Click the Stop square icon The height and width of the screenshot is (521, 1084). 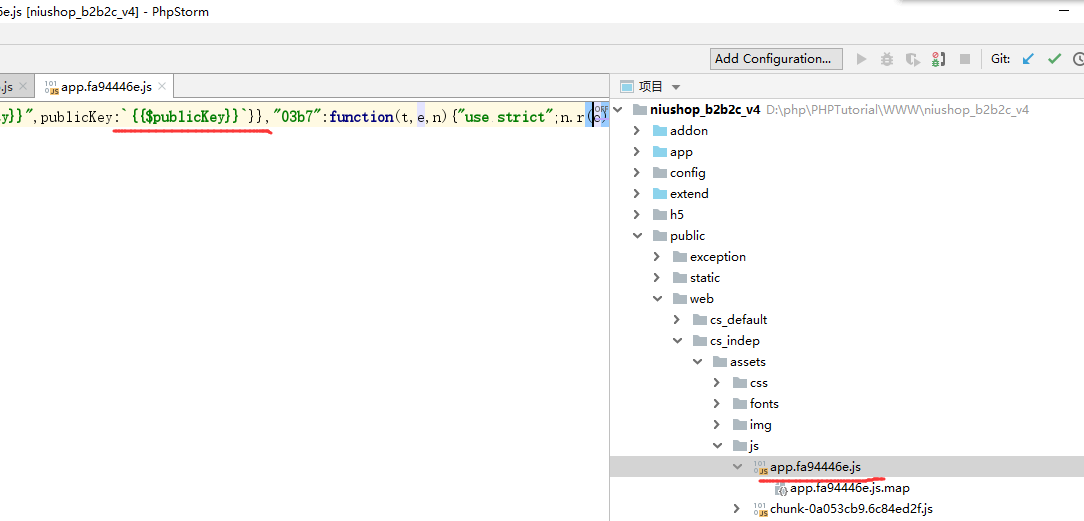(x=964, y=59)
